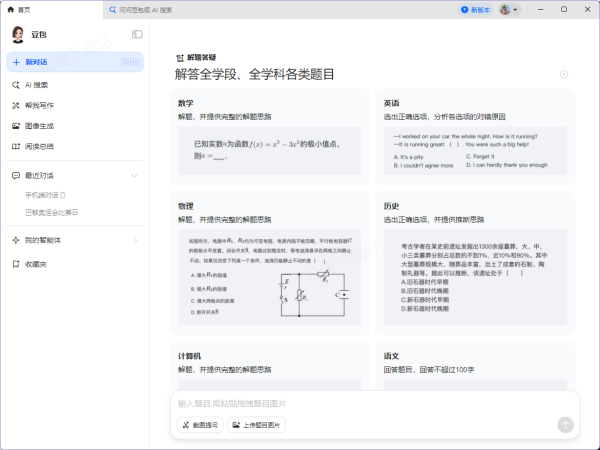Image resolution: width=600 pixels, height=450 pixels.
Task: Click the 截图提问 button
Action: [200, 425]
